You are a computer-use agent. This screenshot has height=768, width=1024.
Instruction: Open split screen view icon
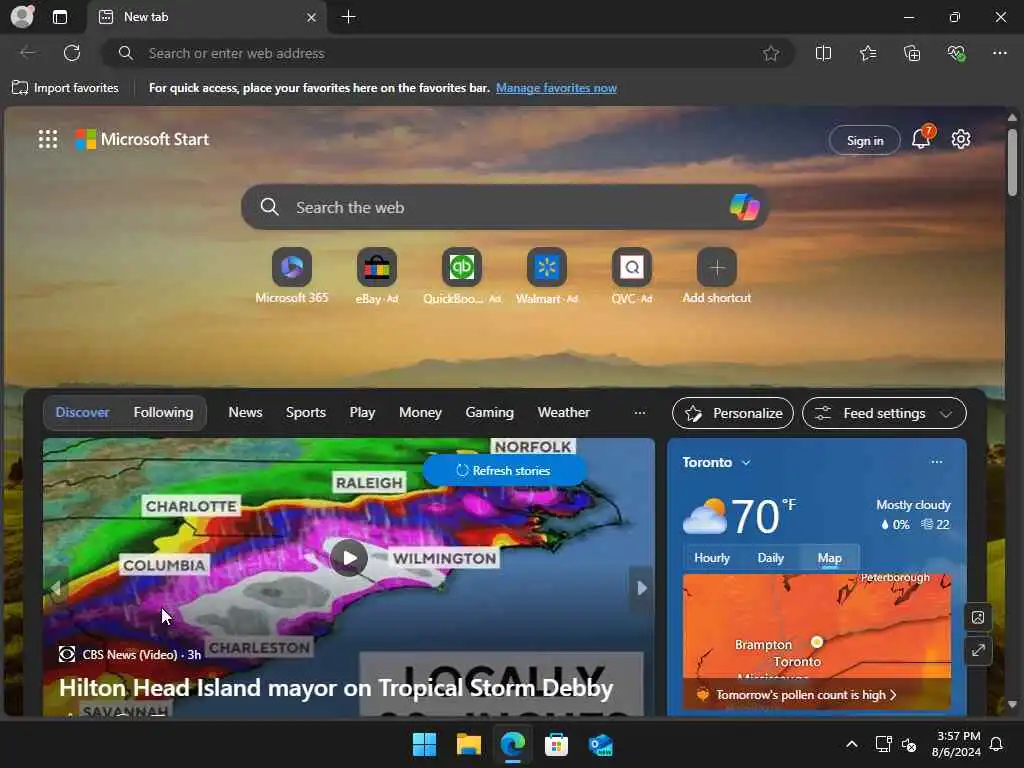pos(824,54)
